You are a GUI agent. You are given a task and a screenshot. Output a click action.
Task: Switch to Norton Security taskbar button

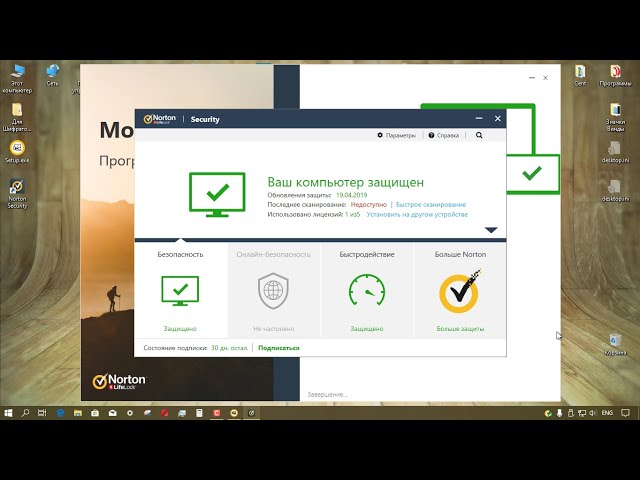(251, 413)
